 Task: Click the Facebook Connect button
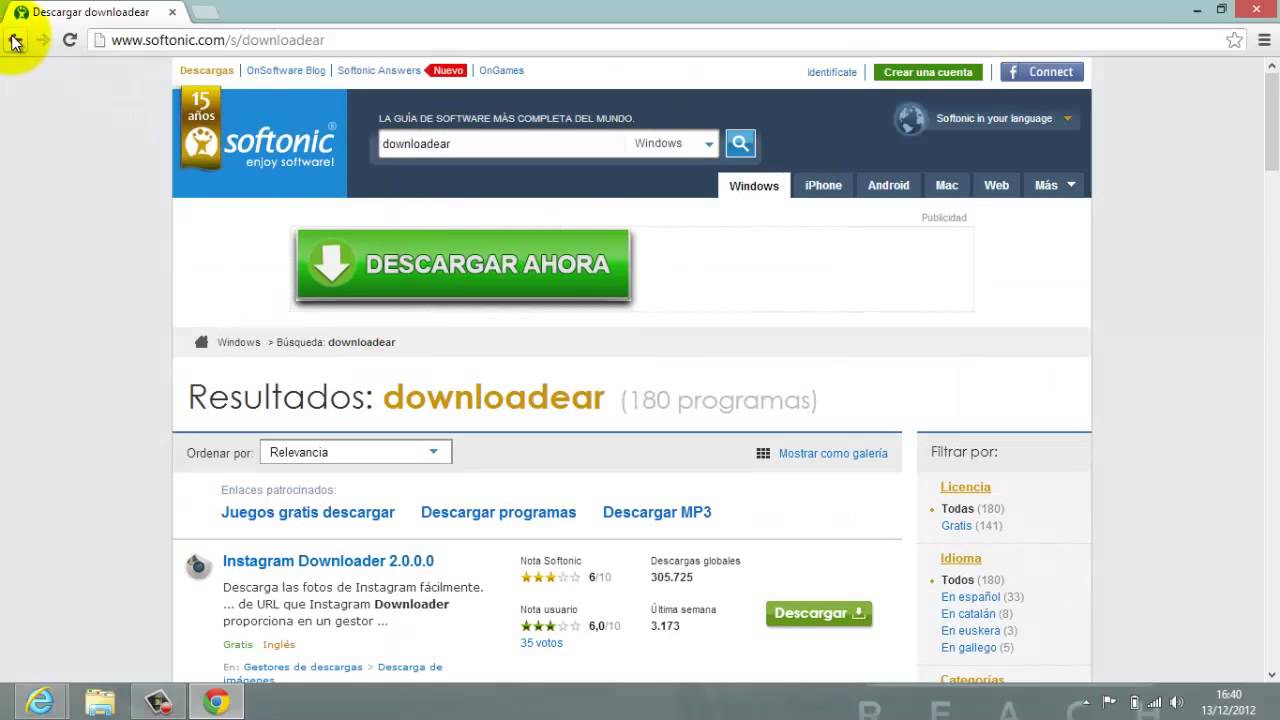click(1041, 72)
